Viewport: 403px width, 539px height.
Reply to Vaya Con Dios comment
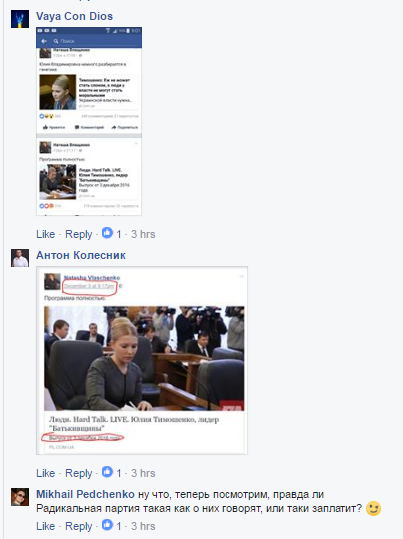[78, 234]
